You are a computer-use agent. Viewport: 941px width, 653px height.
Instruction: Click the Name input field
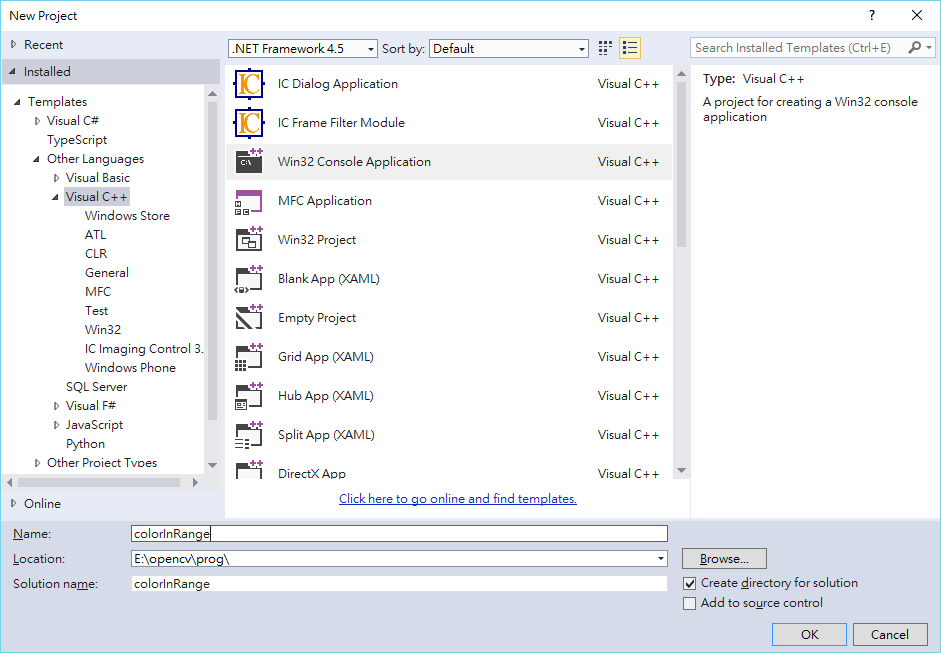point(399,534)
